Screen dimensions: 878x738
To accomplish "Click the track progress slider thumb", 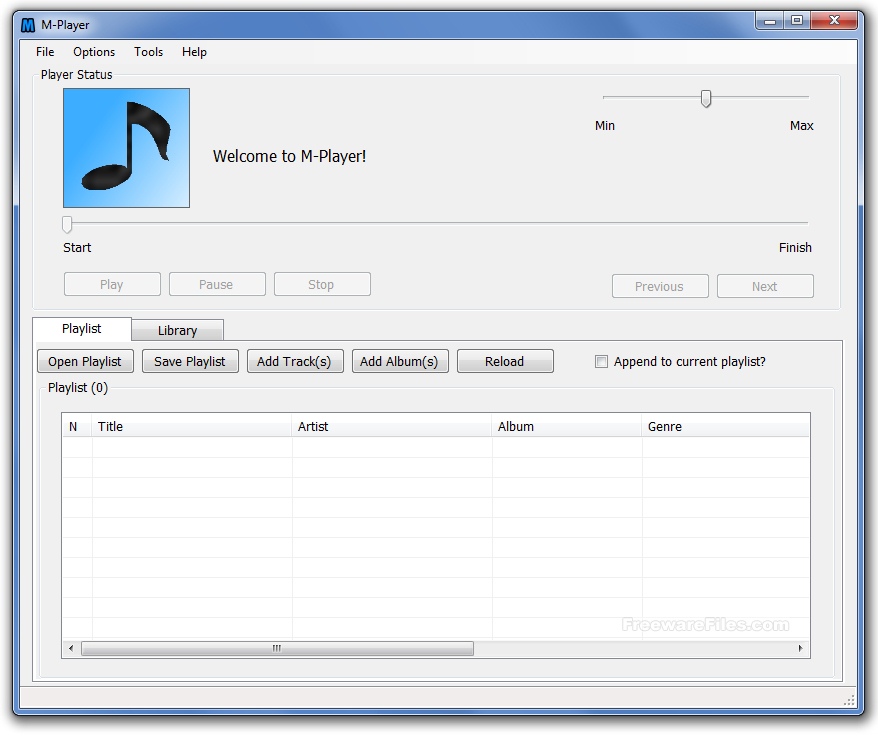I will click(x=67, y=225).
